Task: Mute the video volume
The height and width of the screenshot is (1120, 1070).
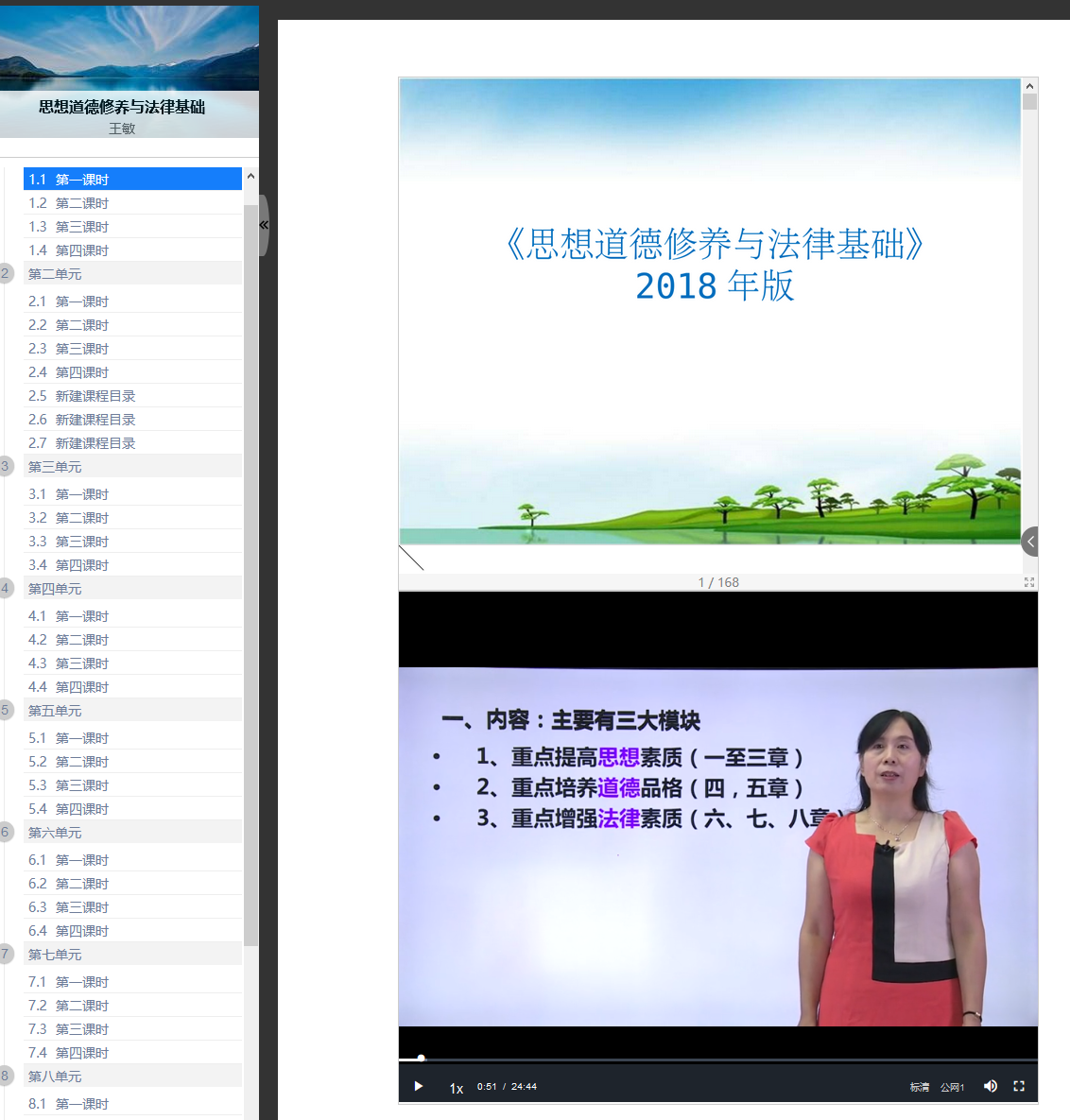Action: tap(990, 1086)
